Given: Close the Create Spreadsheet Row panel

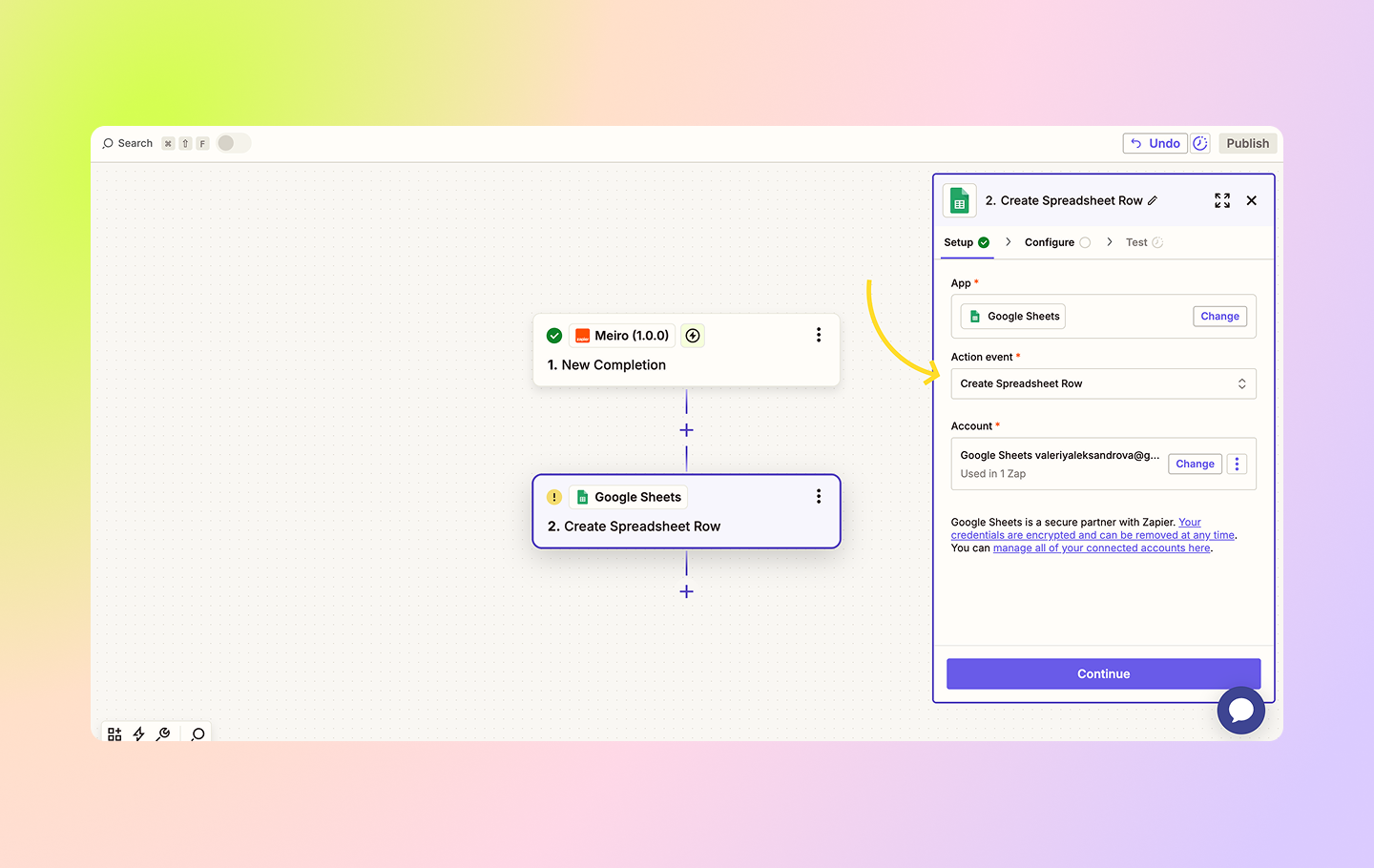Looking at the screenshot, I should tap(1252, 200).
